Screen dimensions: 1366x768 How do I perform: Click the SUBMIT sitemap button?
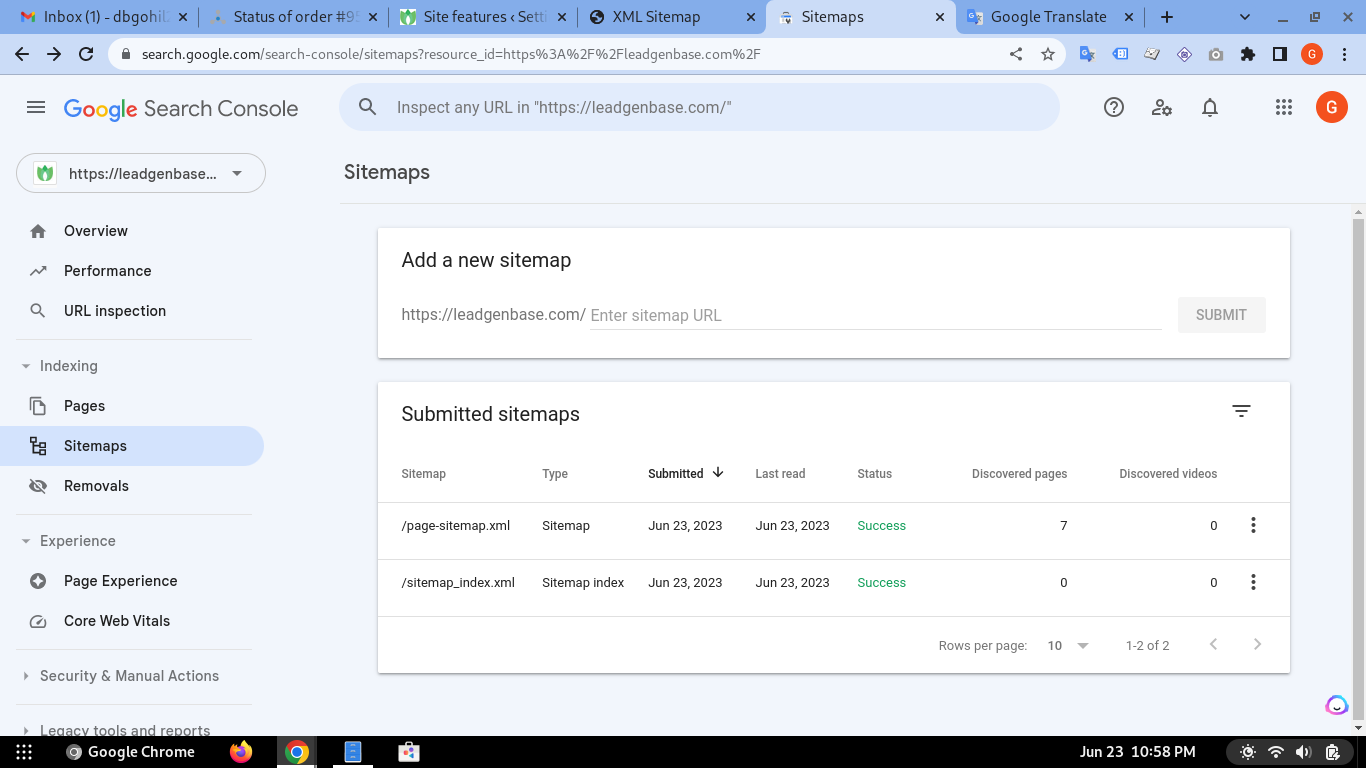(x=1221, y=315)
